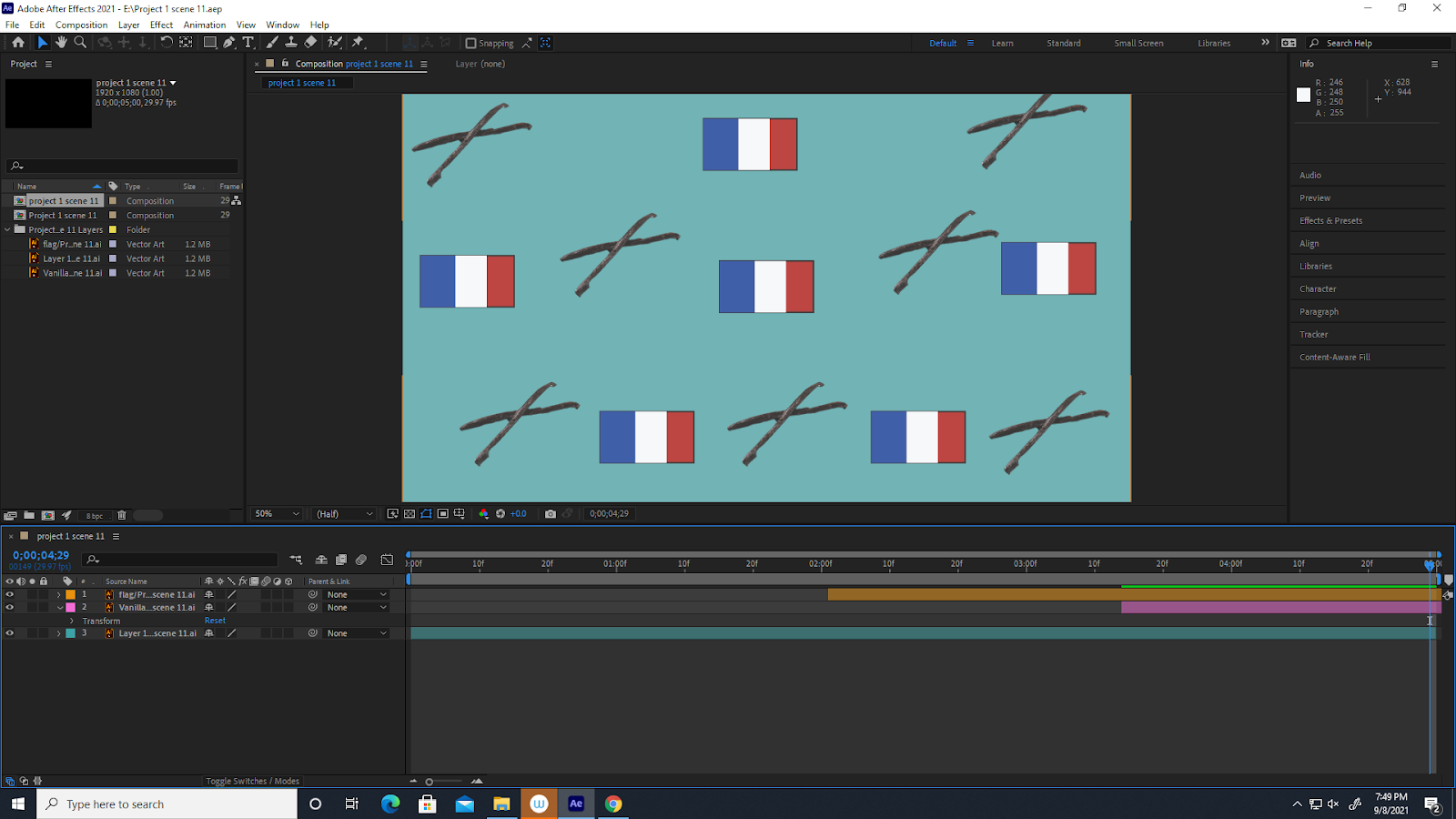This screenshot has height=819, width=1456.
Task: Show more workspaces with the double chevron
Action: 1265,43
